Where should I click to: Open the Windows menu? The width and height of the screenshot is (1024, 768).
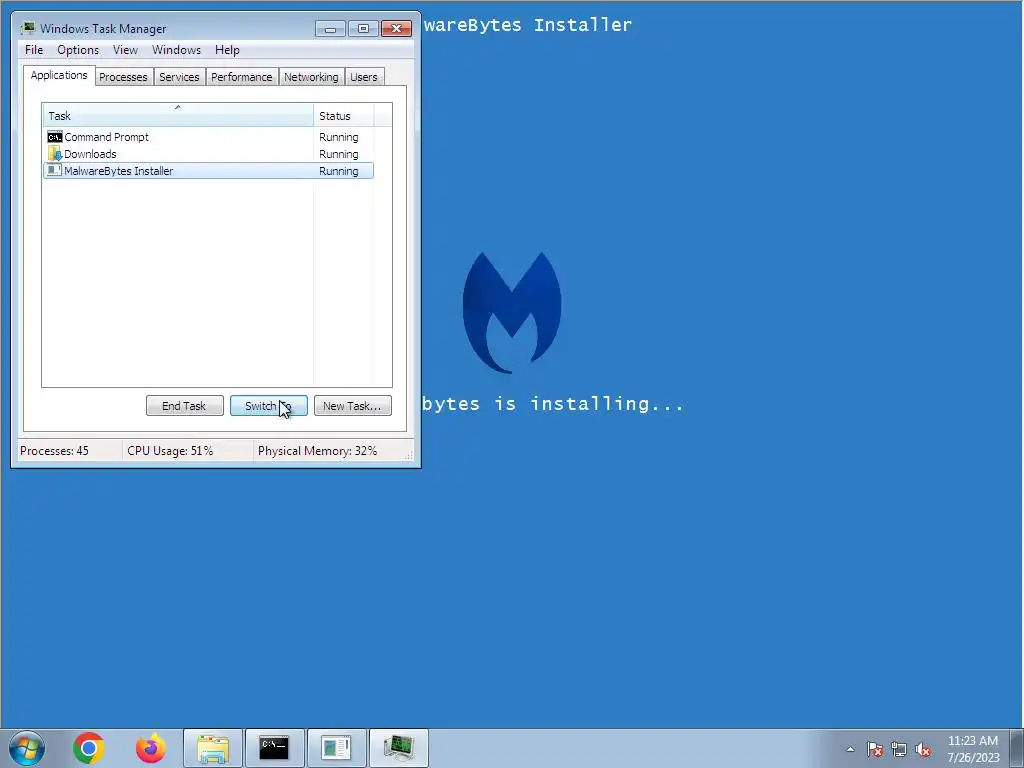pos(176,50)
